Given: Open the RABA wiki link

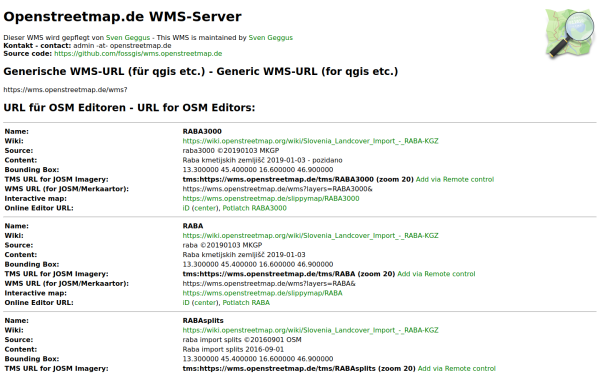Looking at the screenshot, I should click(x=310, y=236).
